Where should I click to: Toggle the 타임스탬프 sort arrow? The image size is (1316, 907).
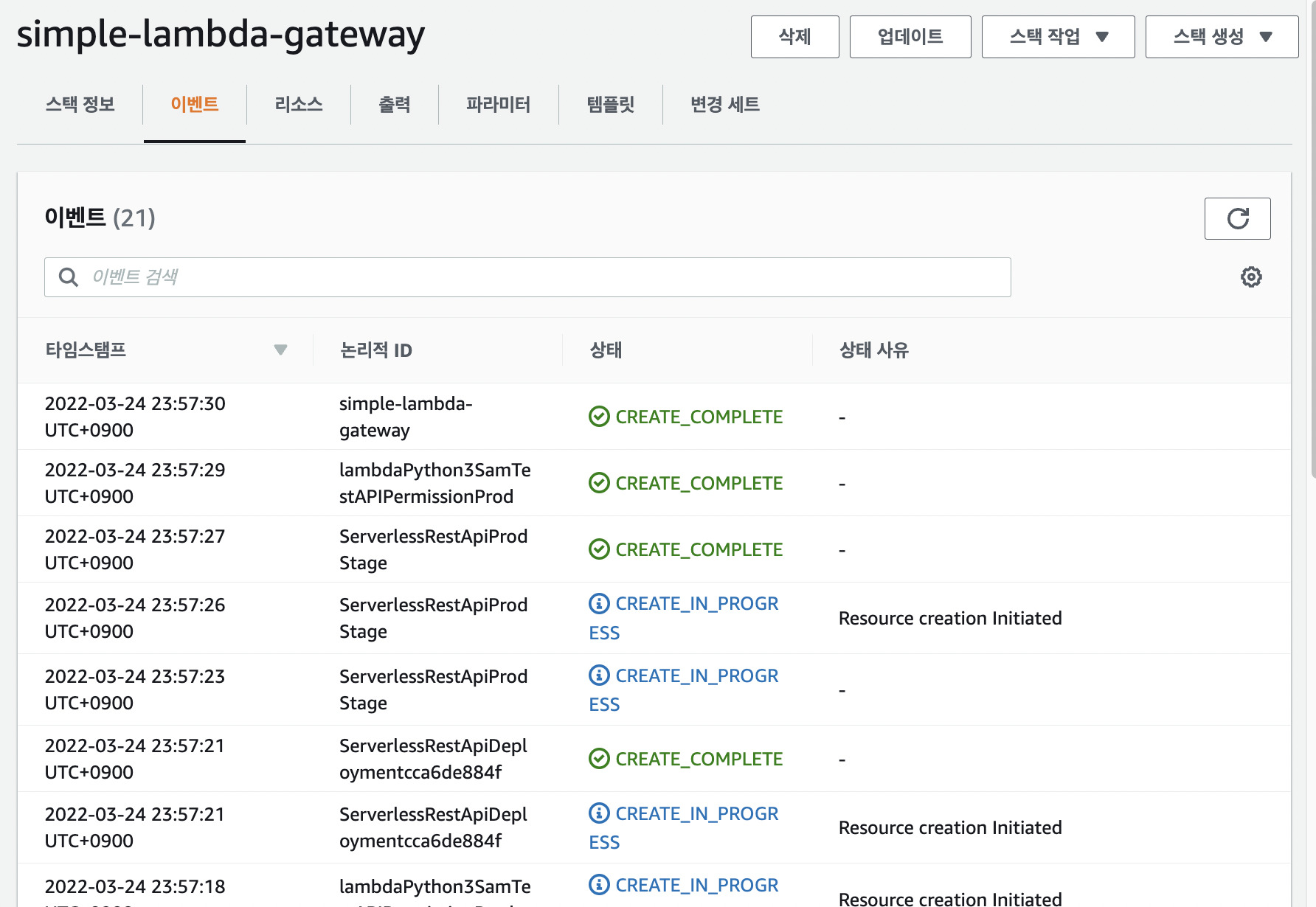(x=281, y=350)
